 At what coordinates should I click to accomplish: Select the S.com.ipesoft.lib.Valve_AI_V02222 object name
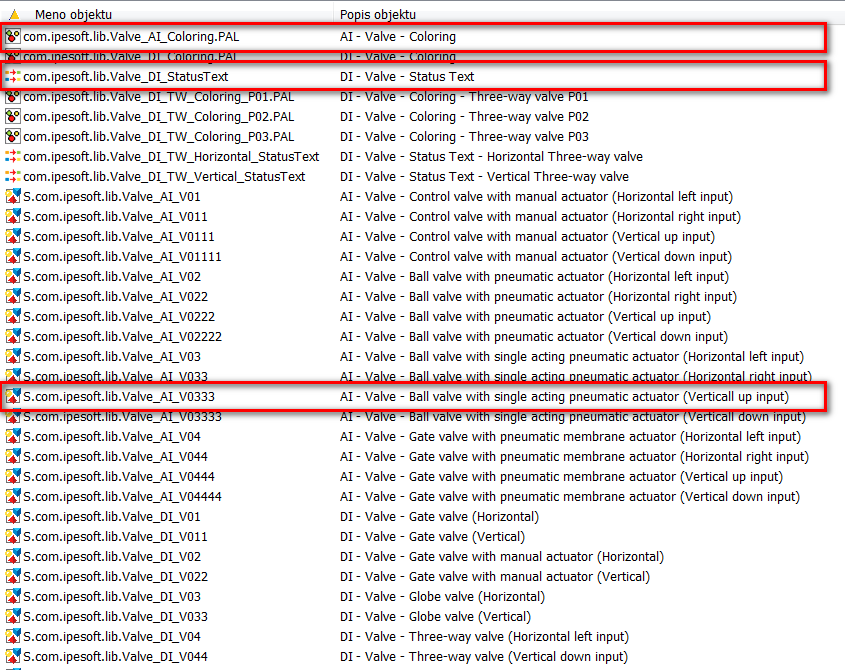tap(122, 337)
